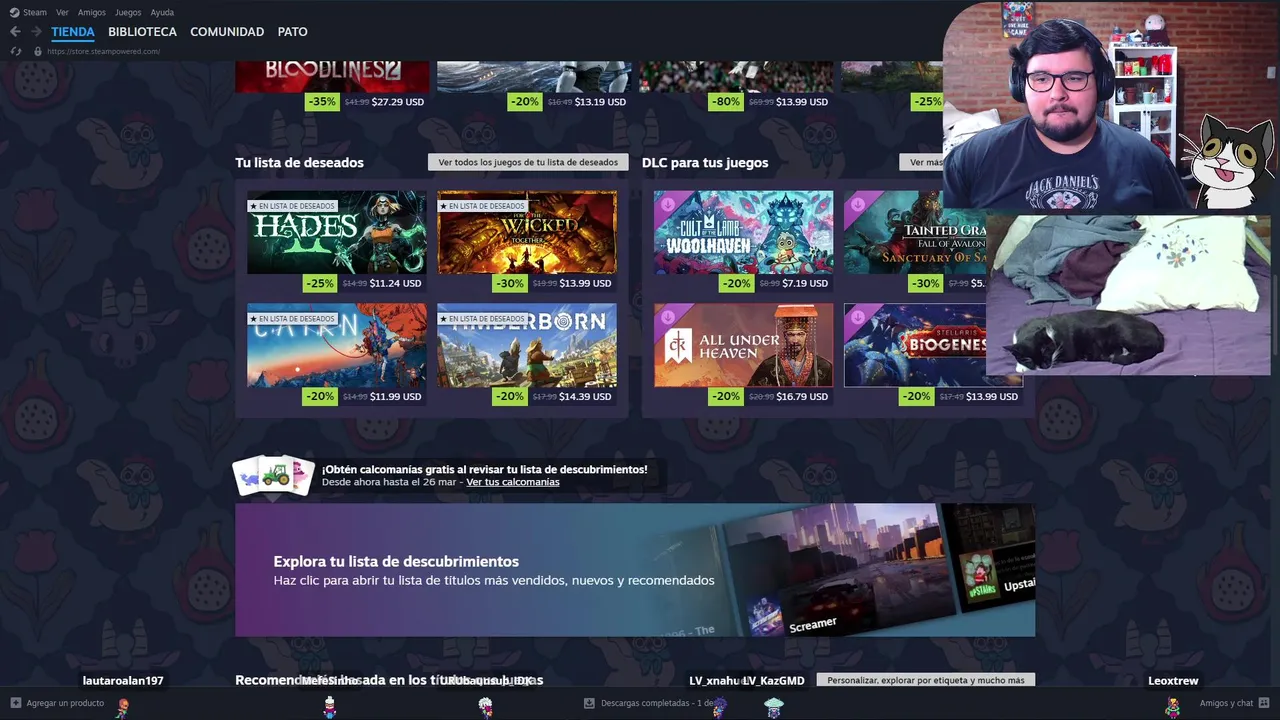
Task: Open the PATO profile tab
Action: [292, 32]
